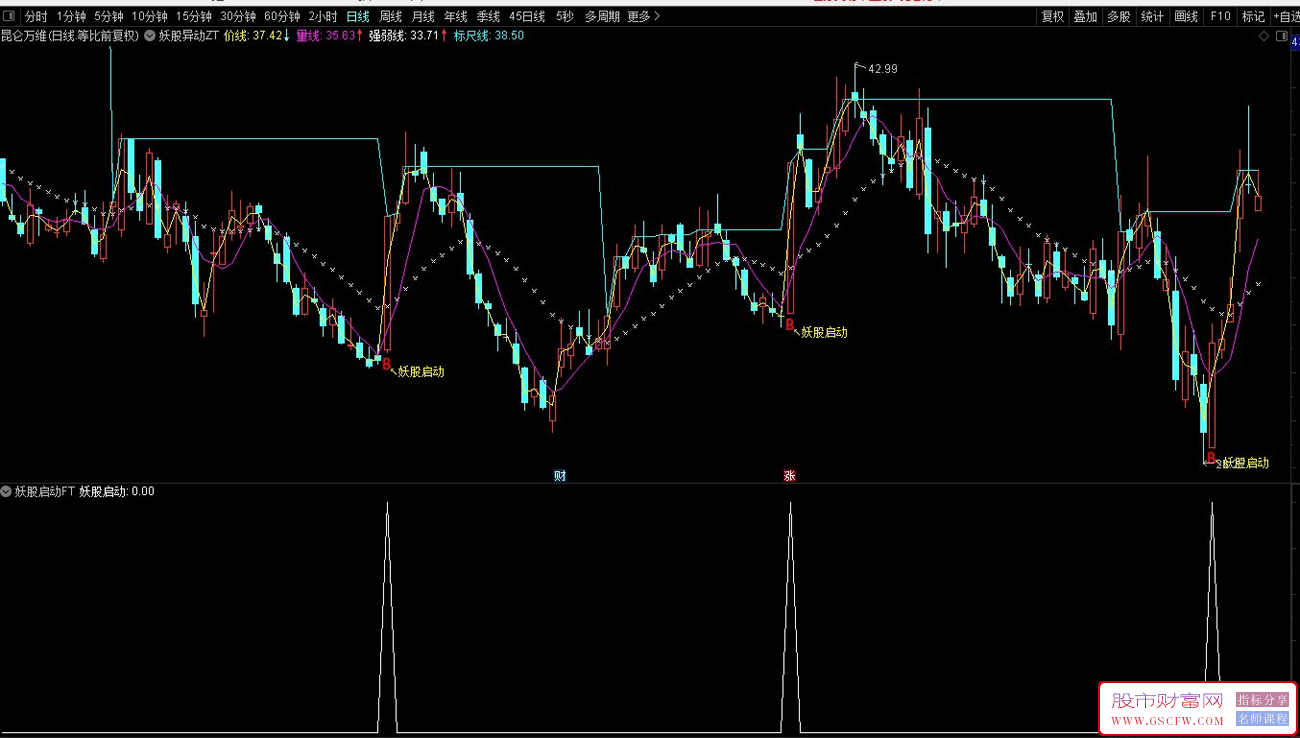Click the 多股 multi-stock button
1300x738 pixels.
1119,16
